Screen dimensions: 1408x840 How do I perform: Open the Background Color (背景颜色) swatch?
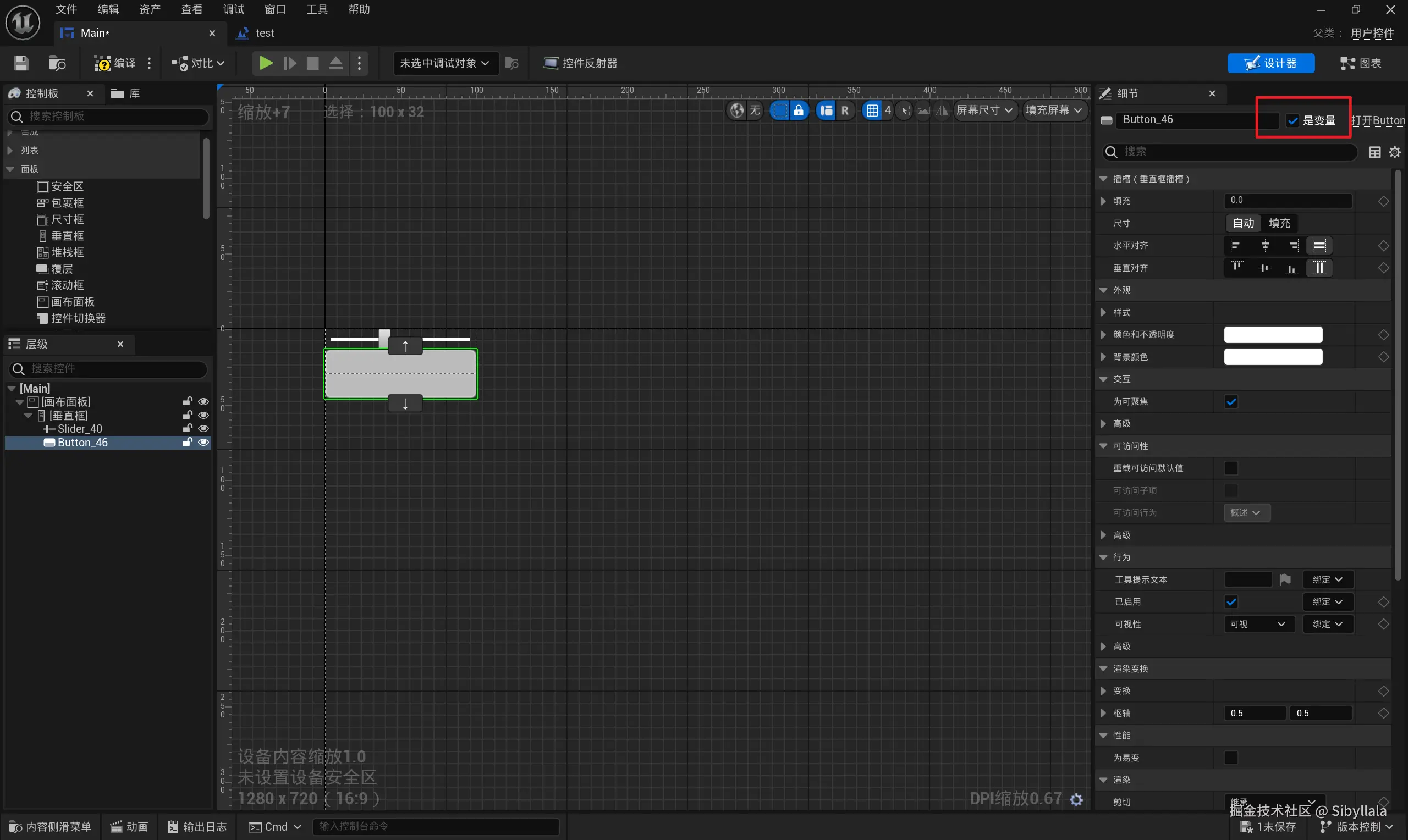point(1273,357)
